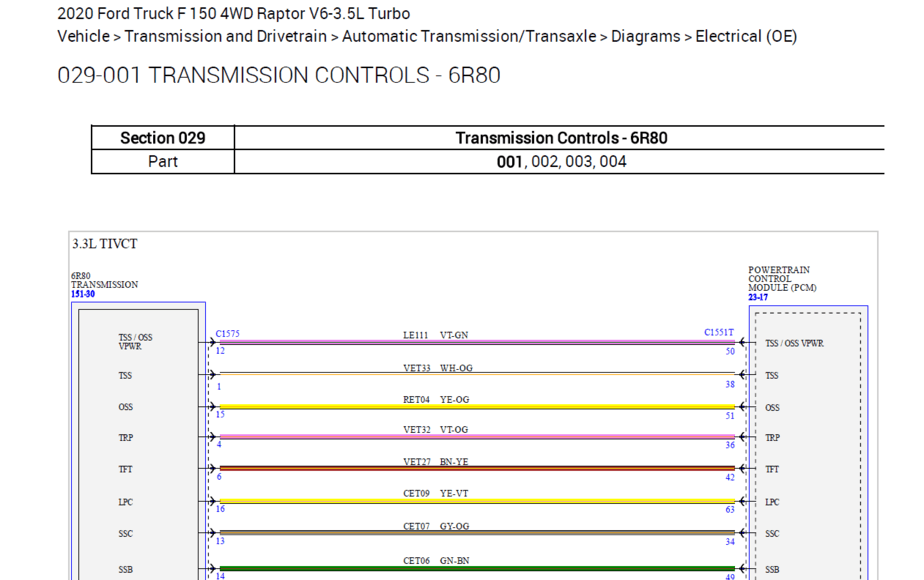
Task: Click connector label C1551T
Action: (718, 333)
